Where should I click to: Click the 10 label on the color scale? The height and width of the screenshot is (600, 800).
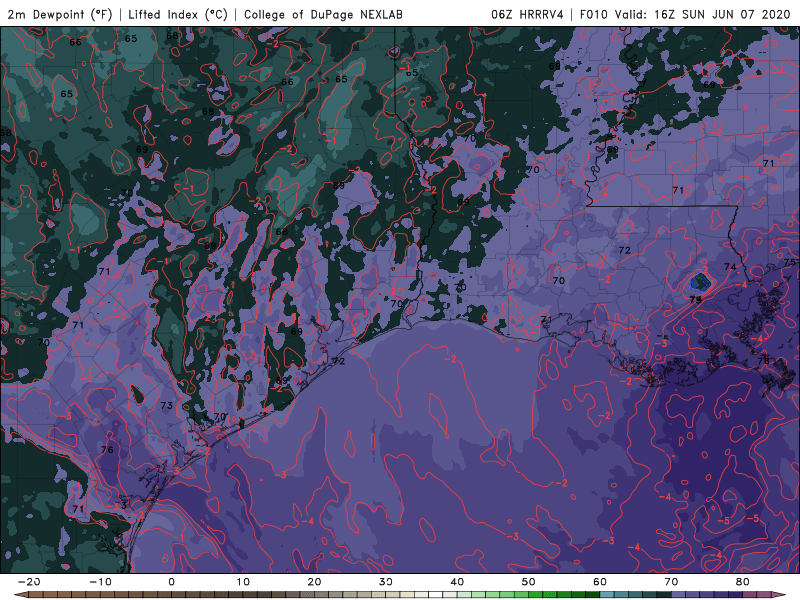click(243, 582)
